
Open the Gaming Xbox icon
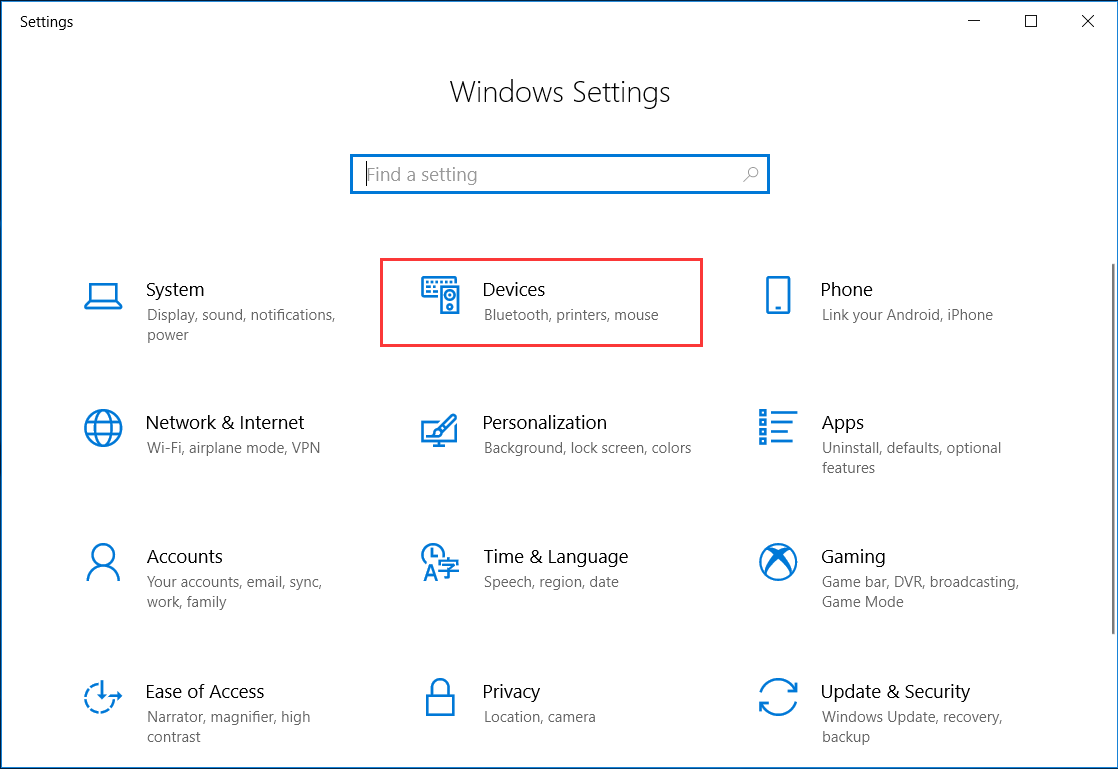[x=778, y=562]
